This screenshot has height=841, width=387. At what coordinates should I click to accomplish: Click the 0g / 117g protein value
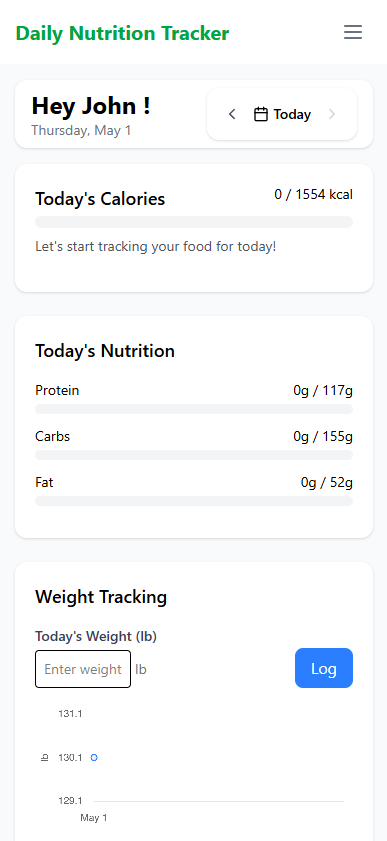323,390
